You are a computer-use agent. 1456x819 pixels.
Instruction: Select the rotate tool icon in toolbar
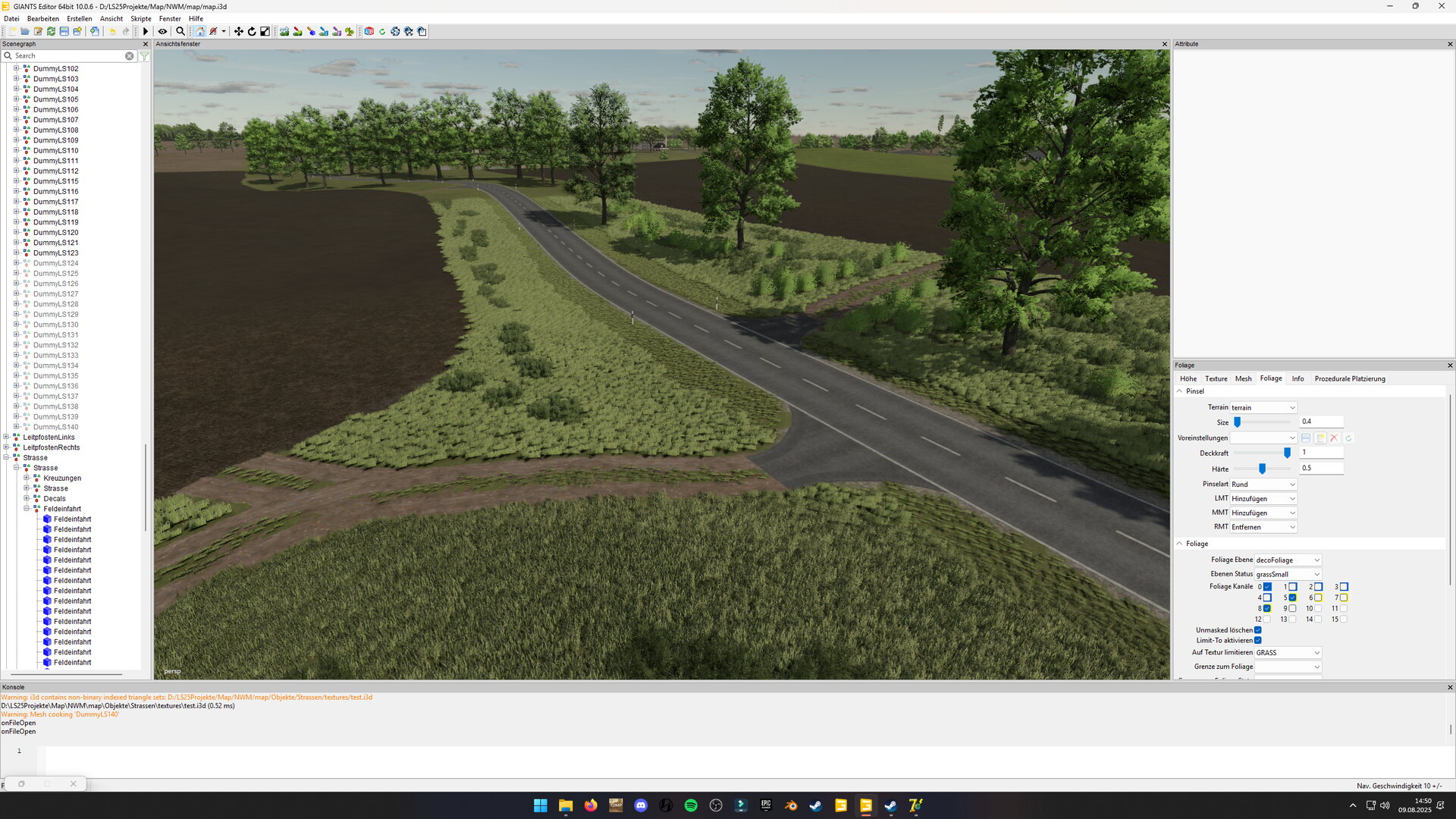pos(252,32)
